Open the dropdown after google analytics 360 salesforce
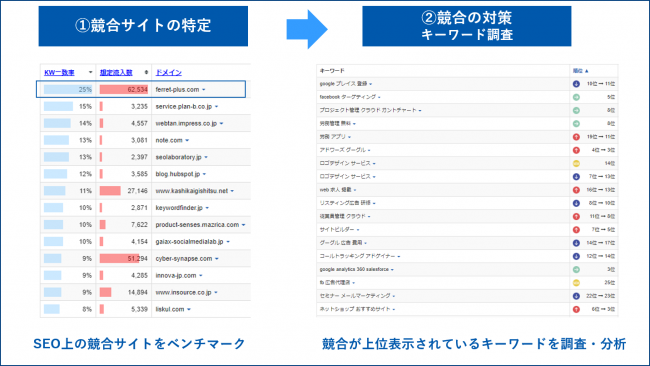Screen dimensions: 650x366 click(392, 270)
